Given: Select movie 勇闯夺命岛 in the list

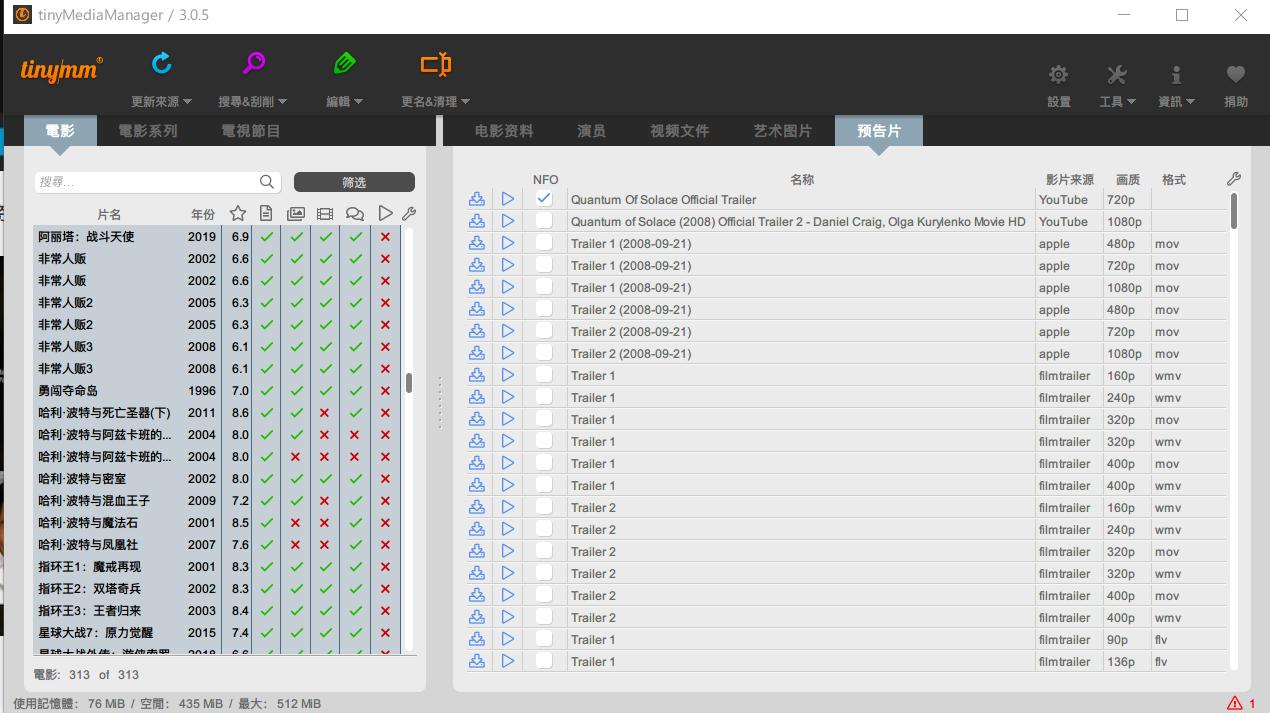Looking at the screenshot, I should (68, 391).
